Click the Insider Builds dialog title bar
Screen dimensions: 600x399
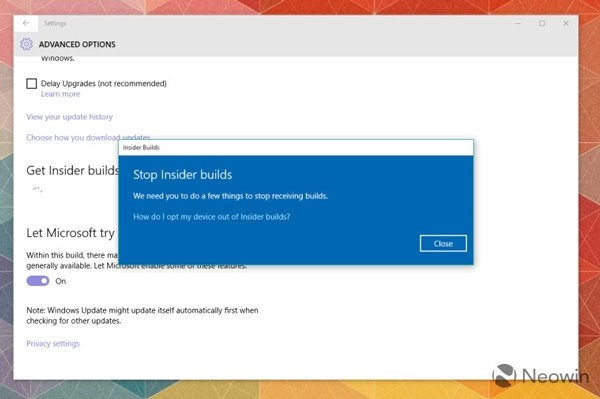pos(296,148)
